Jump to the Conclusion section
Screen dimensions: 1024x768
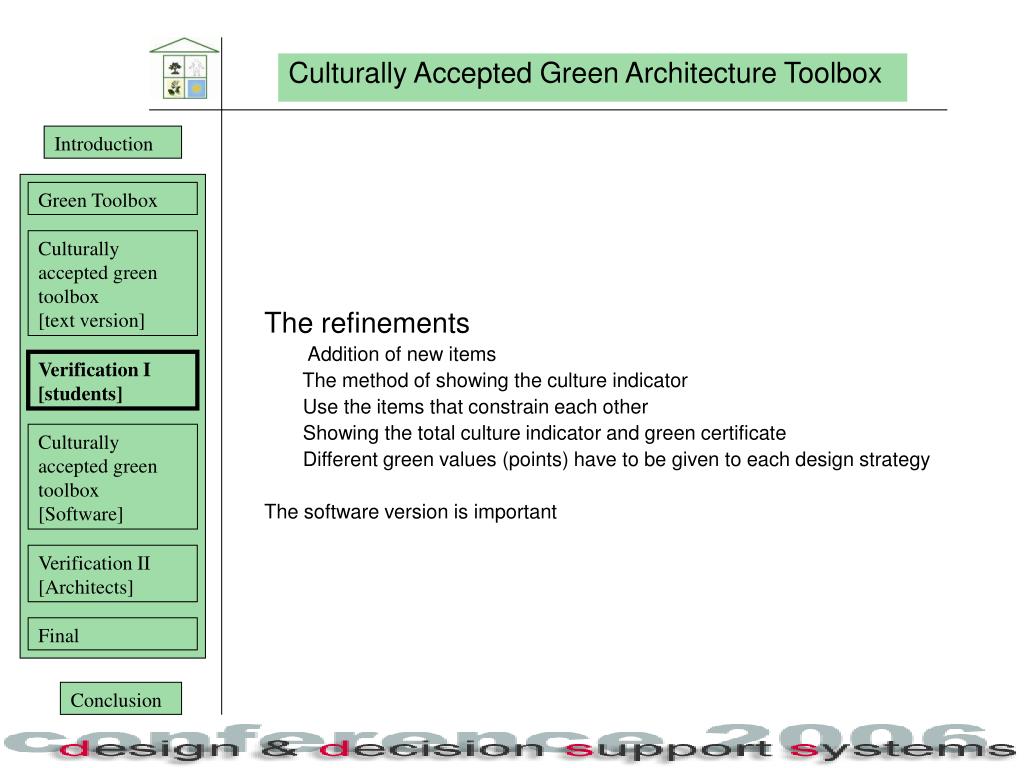pos(121,699)
